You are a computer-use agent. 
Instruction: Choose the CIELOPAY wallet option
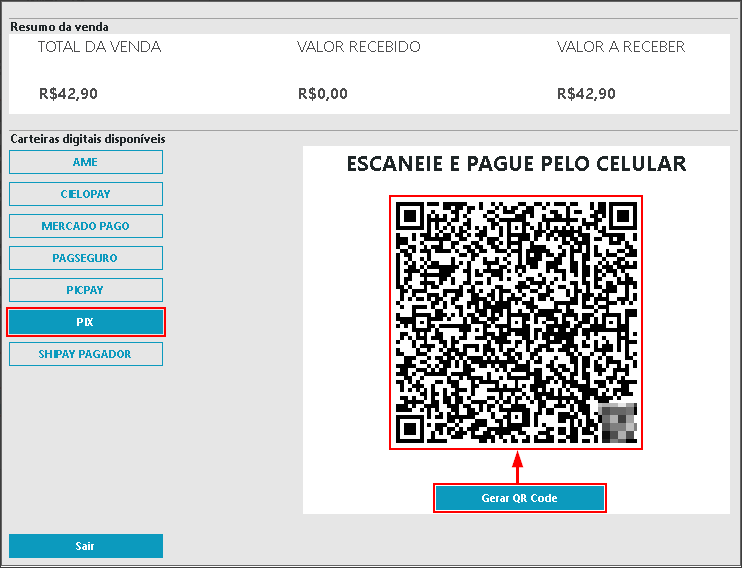(x=86, y=194)
